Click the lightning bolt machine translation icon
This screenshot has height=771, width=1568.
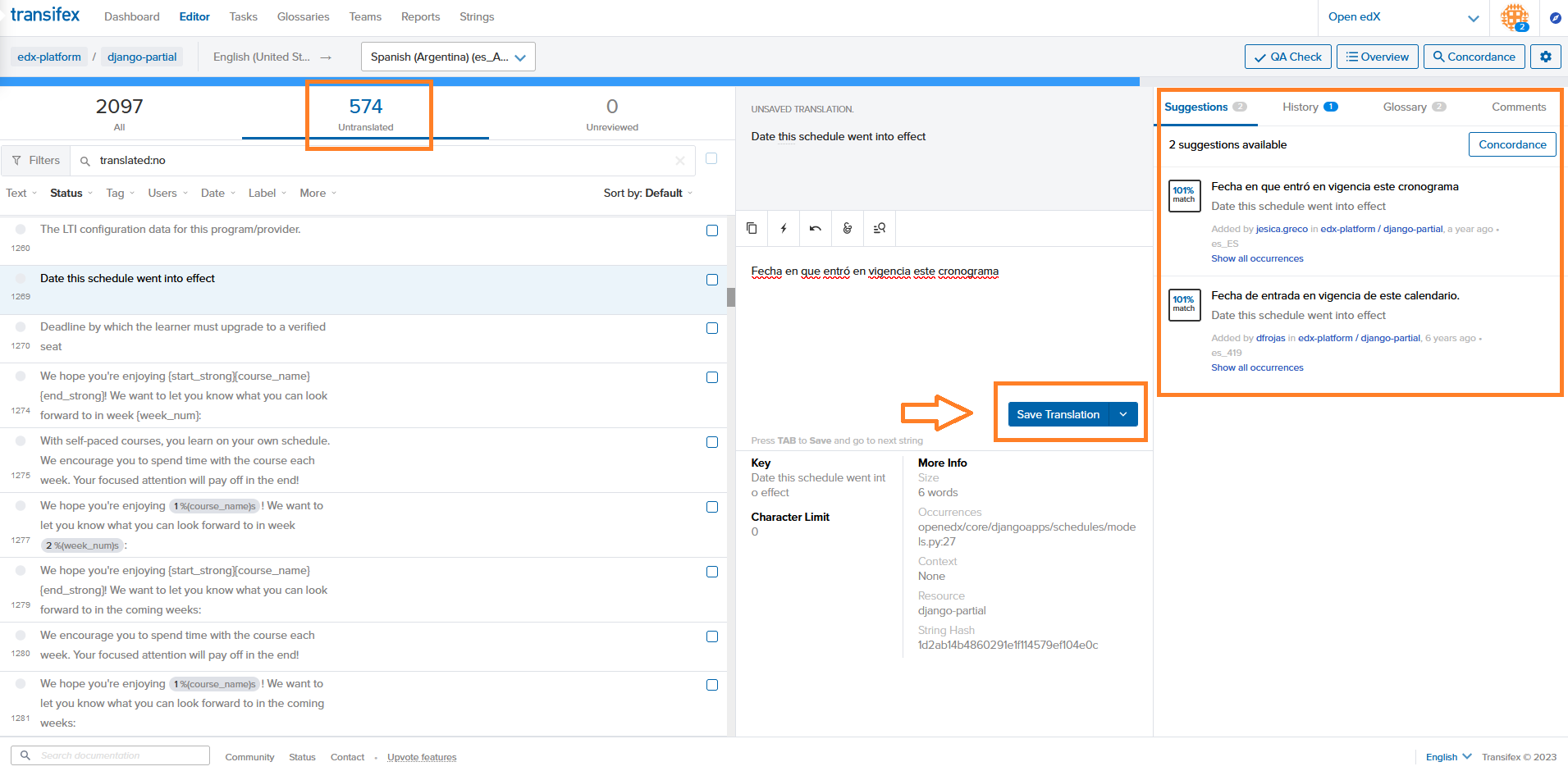click(x=784, y=229)
